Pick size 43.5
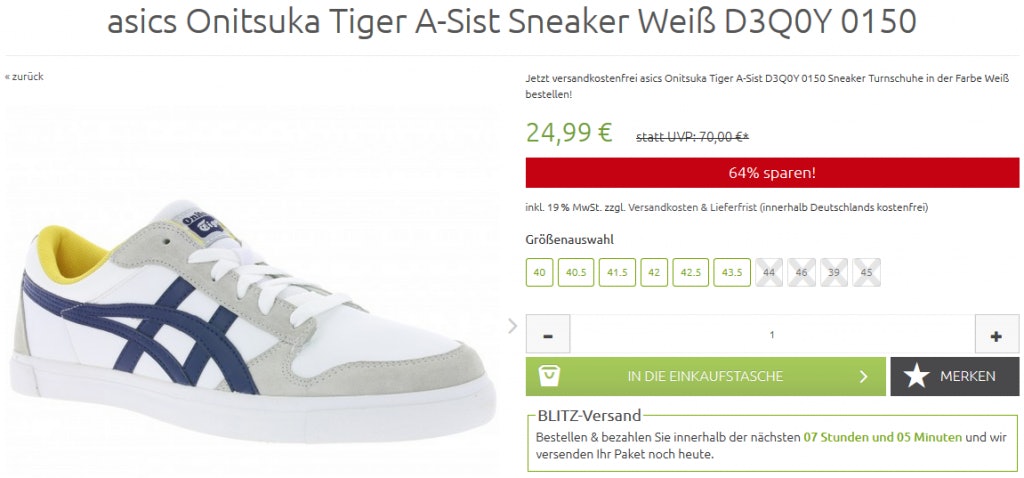 [732, 272]
